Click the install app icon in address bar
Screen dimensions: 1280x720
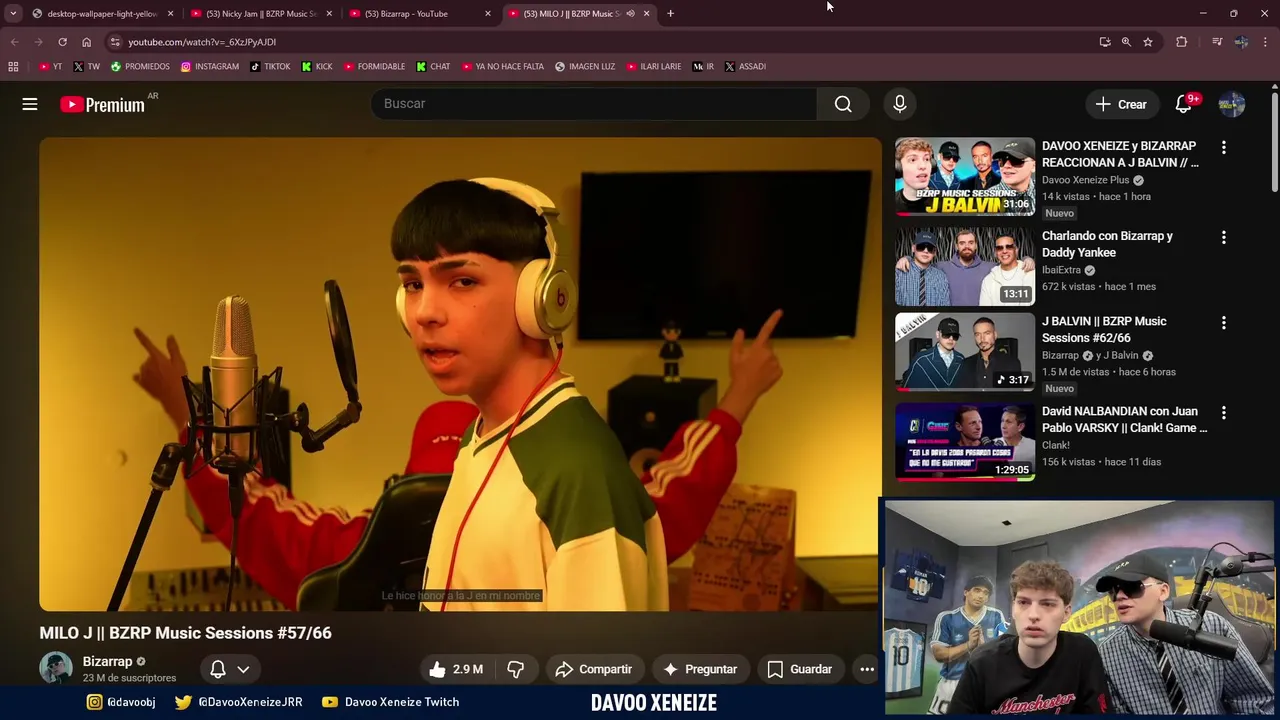click(x=1105, y=42)
